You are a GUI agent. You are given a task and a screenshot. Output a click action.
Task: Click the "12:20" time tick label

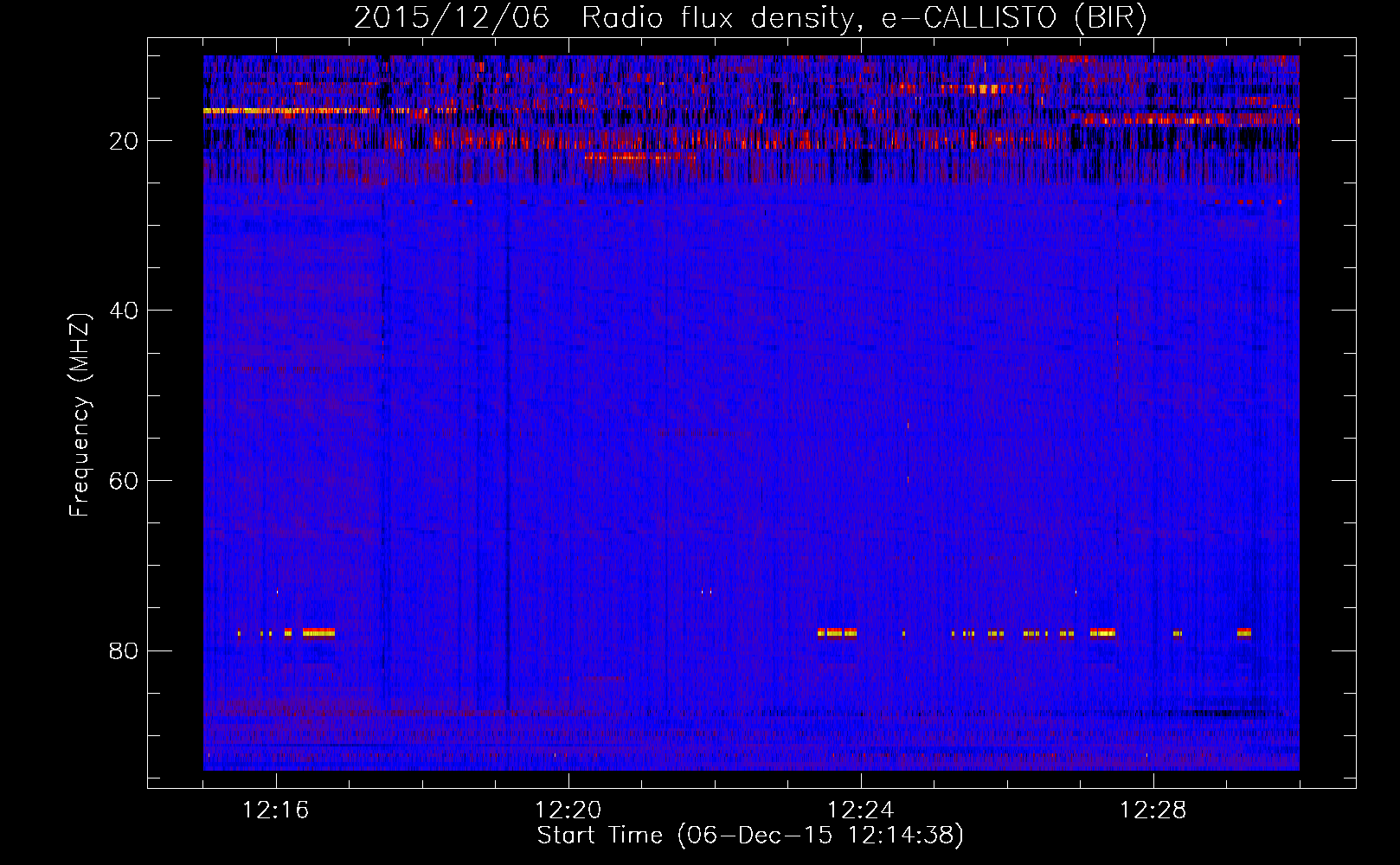pos(568,811)
